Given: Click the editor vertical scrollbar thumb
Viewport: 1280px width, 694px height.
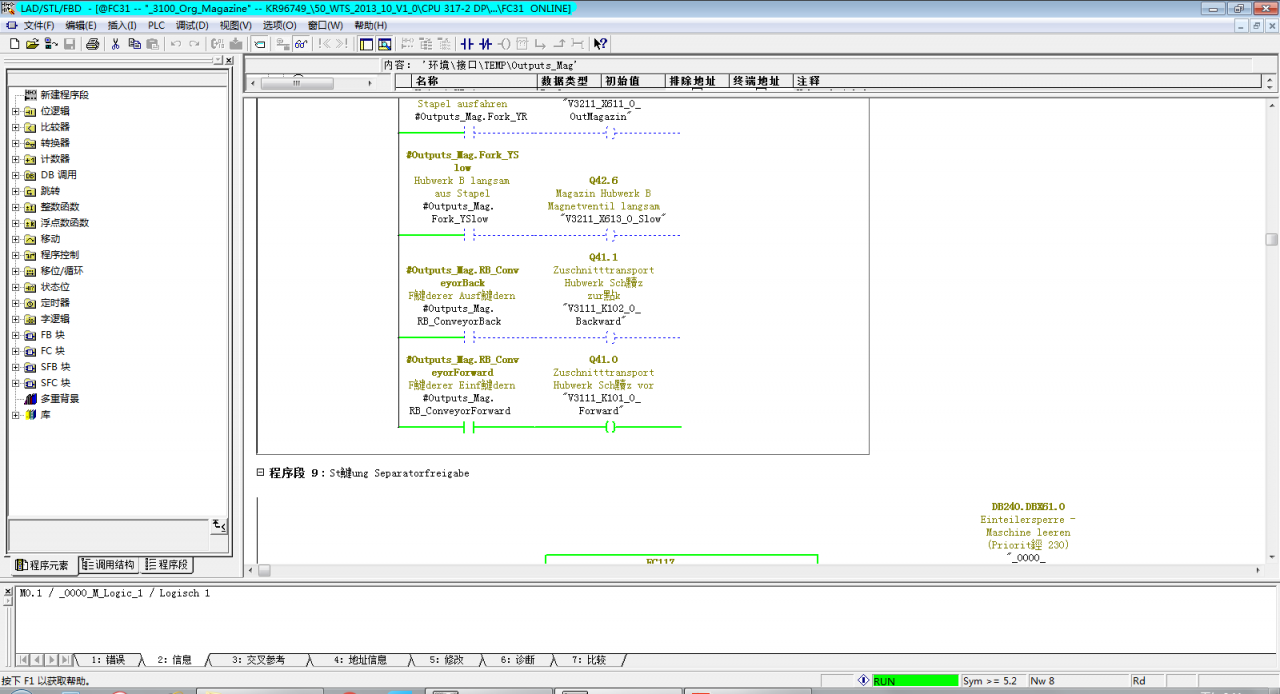Looking at the screenshot, I should click(x=1271, y=240).
